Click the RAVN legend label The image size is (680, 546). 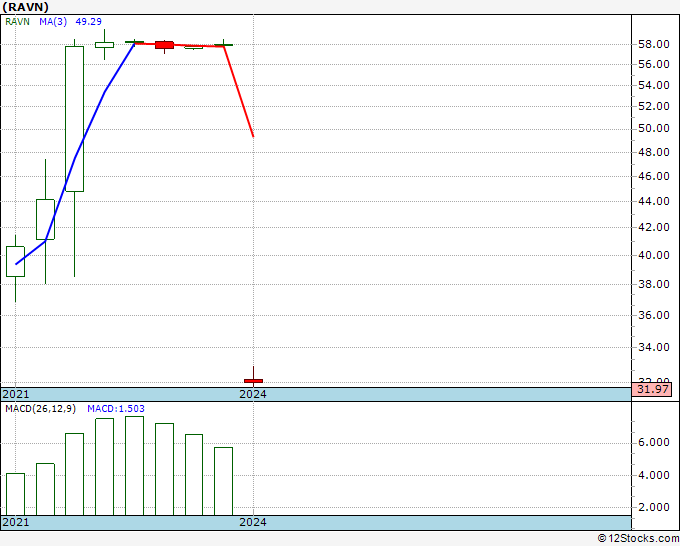tap(17, 22)
